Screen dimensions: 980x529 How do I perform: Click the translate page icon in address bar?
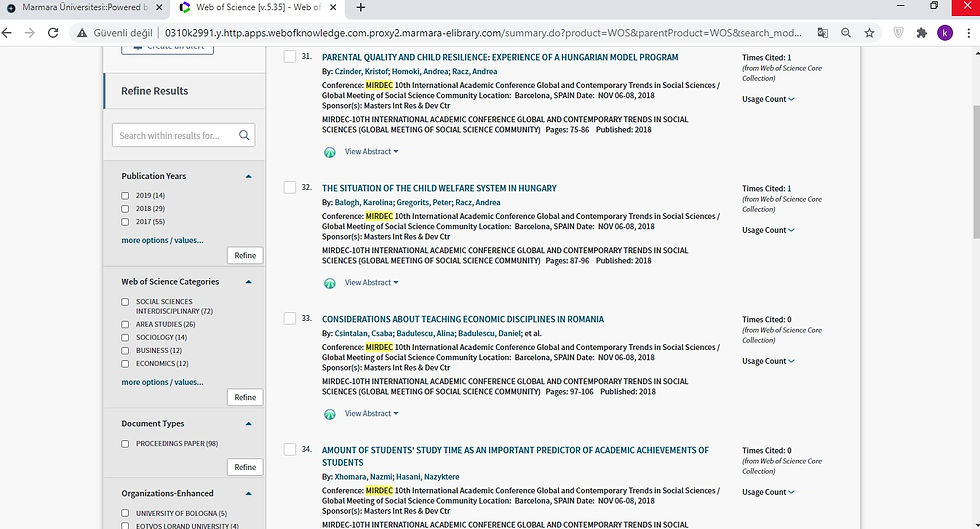click(x=822, y=33)
